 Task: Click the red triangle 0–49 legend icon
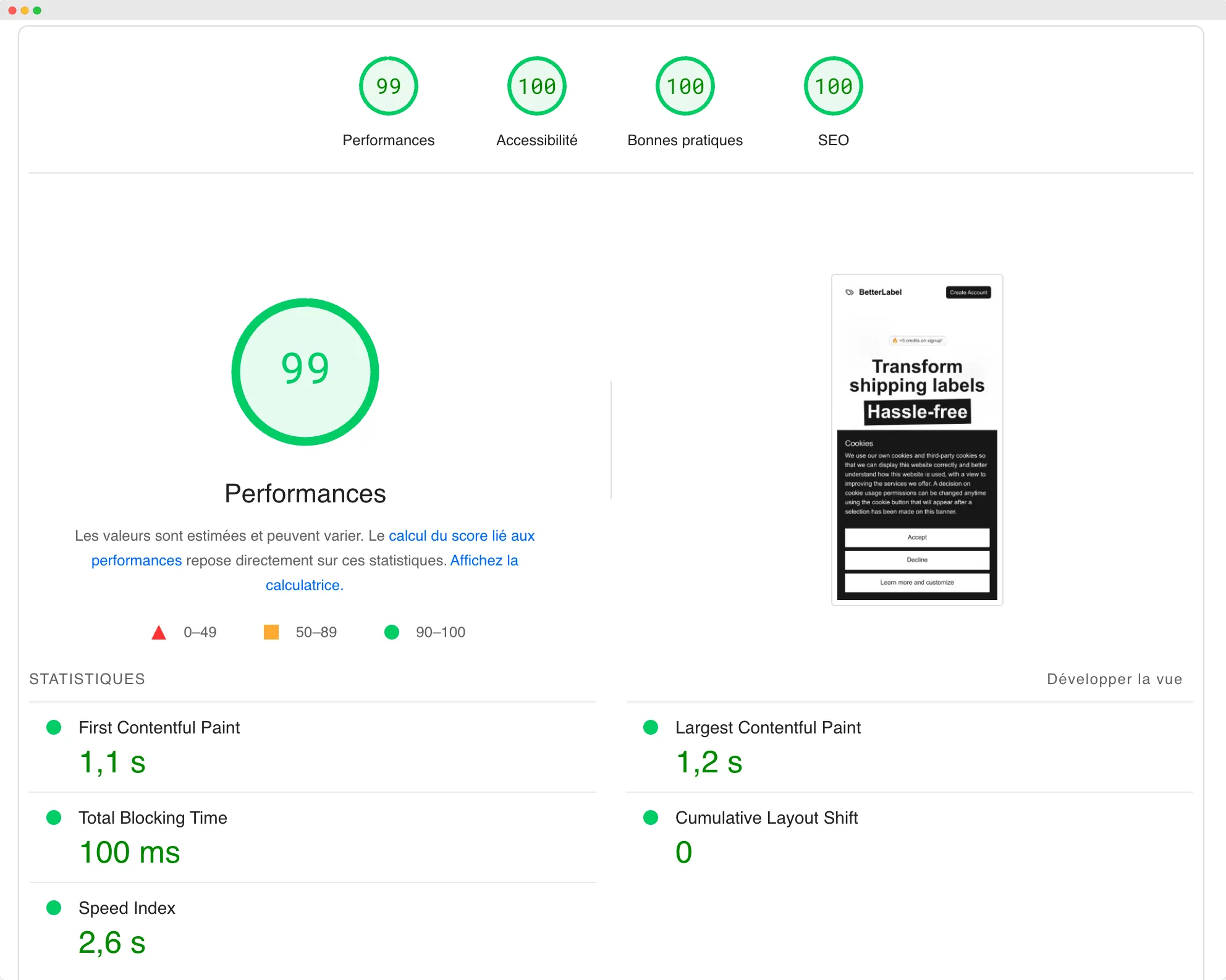pyautogui.click(x=159, y=632)
